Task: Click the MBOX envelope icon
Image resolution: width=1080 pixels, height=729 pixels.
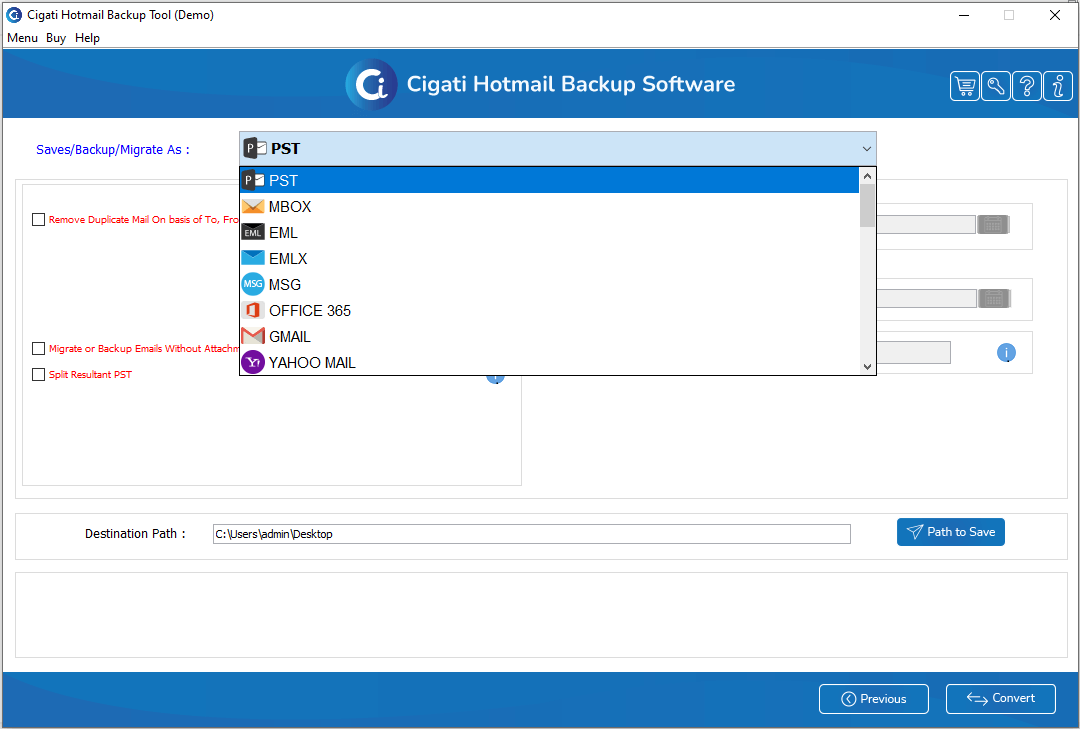Action: pyautogui.click(x=253, y=207)
